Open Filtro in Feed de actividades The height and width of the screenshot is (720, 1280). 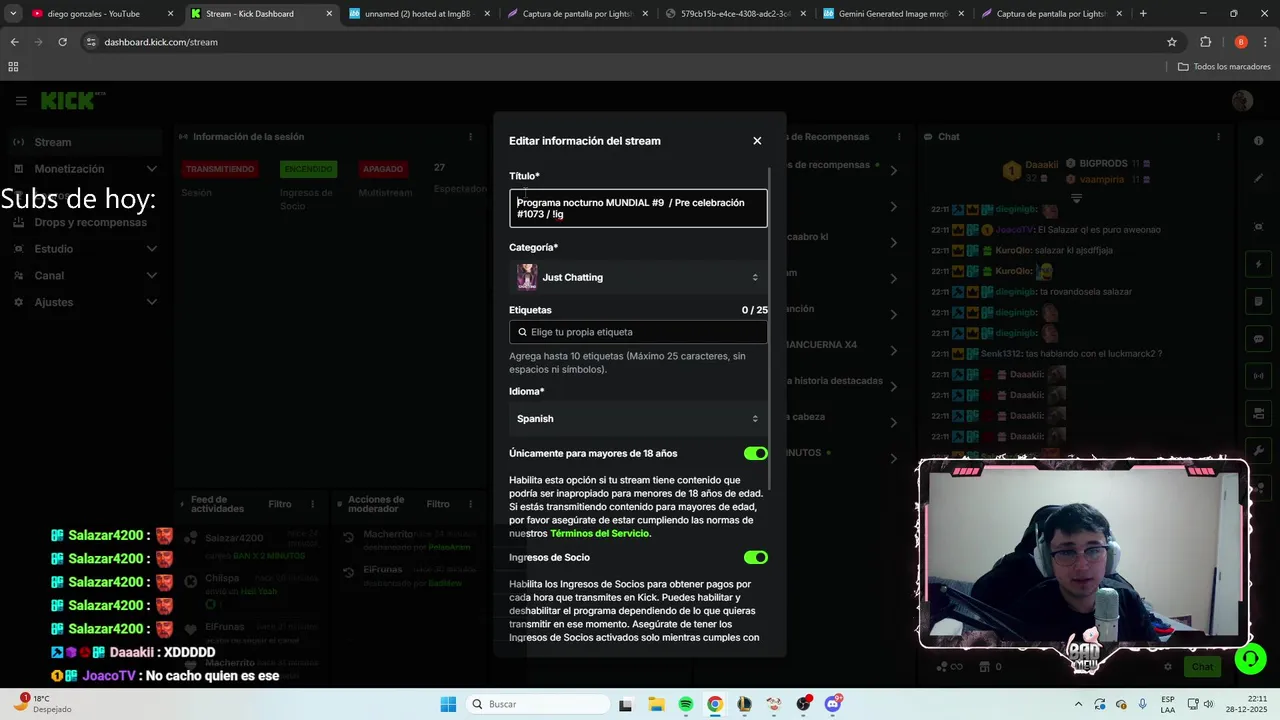click(x=280, y=504)
